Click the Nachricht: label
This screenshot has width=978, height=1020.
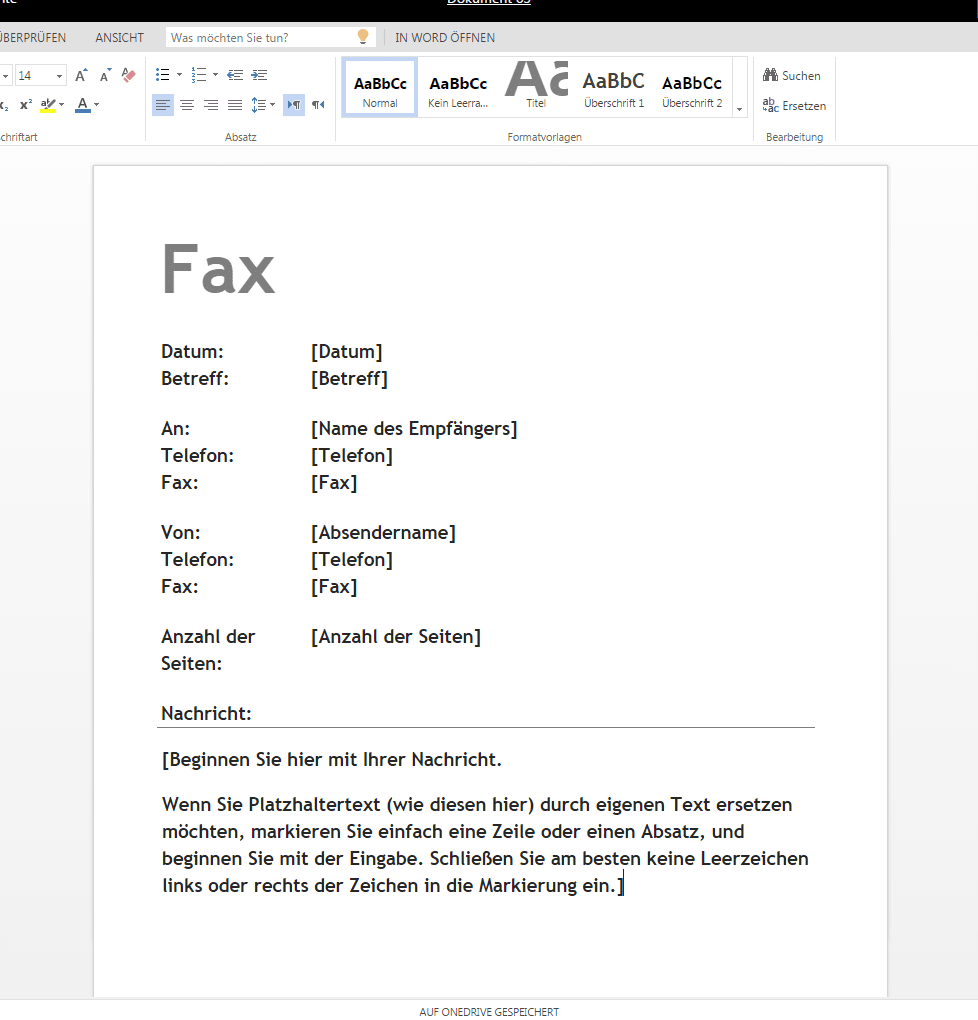pos(206,714)
